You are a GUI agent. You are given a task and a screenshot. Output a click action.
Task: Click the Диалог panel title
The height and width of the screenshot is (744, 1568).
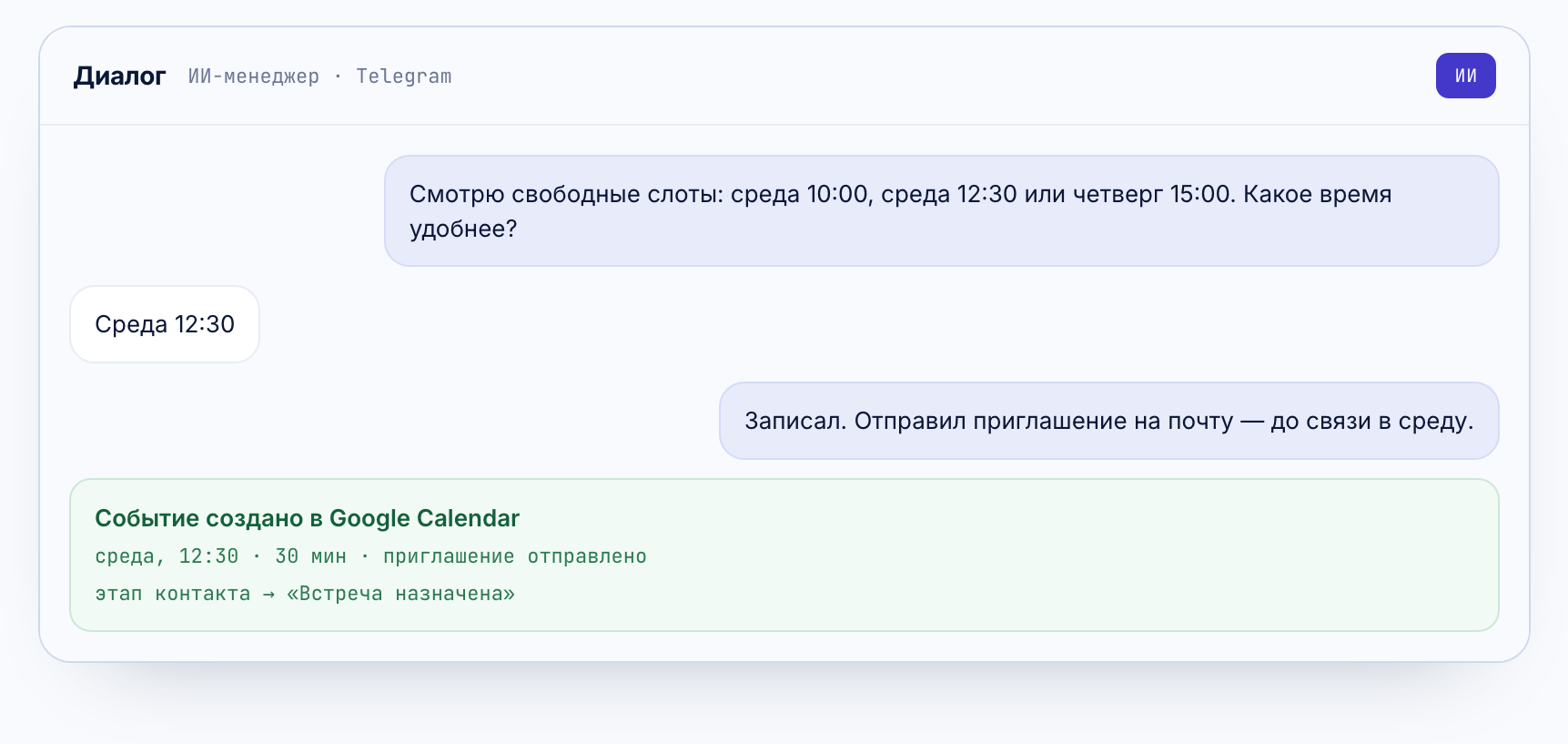click(119, 76)
